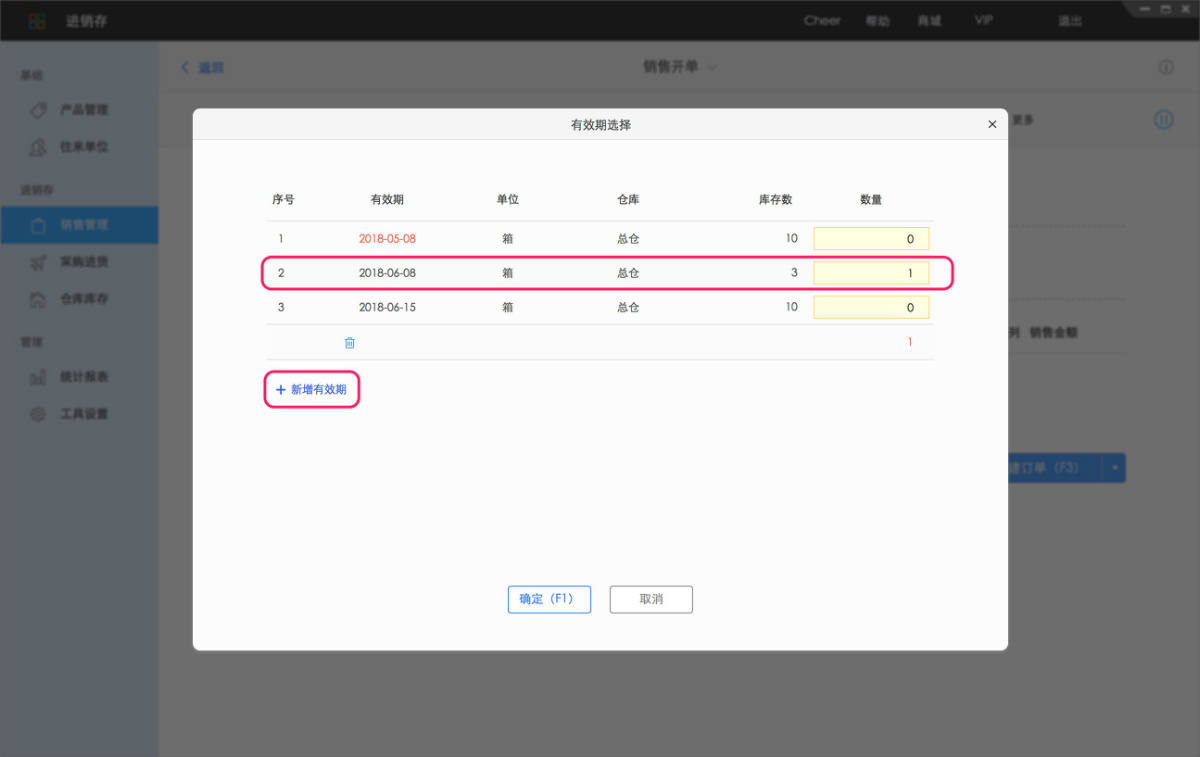Minimize the application window
Image resolution: width=1200 pixels, height=757 pixels.
point(1146,8)
